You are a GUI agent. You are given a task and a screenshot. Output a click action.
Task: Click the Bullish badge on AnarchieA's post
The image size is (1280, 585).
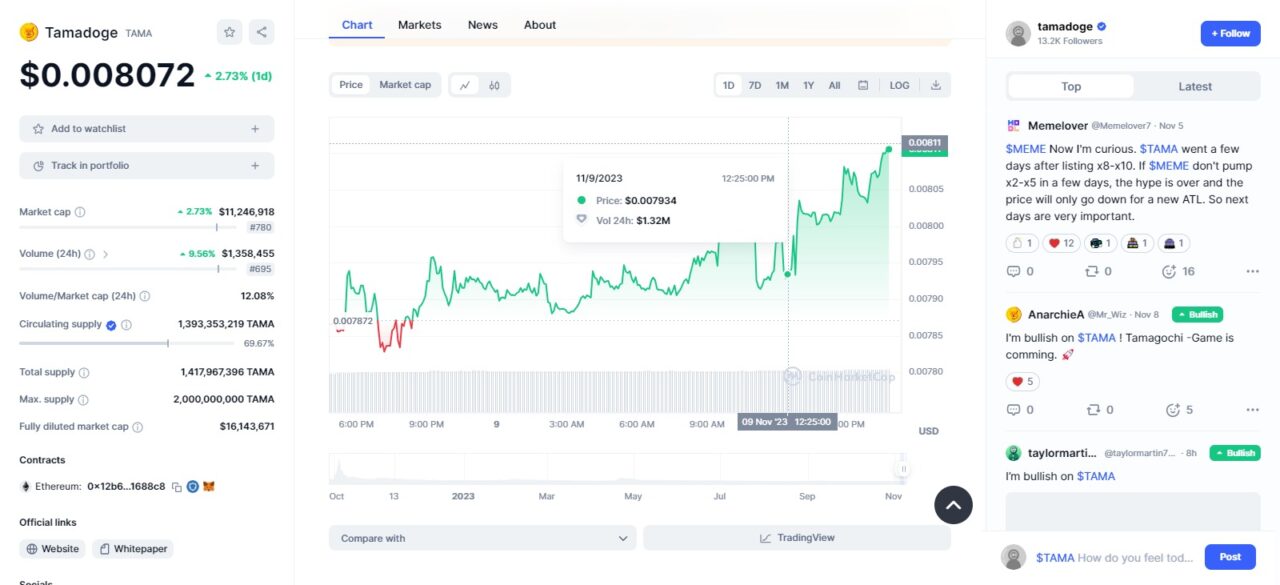1198,314
